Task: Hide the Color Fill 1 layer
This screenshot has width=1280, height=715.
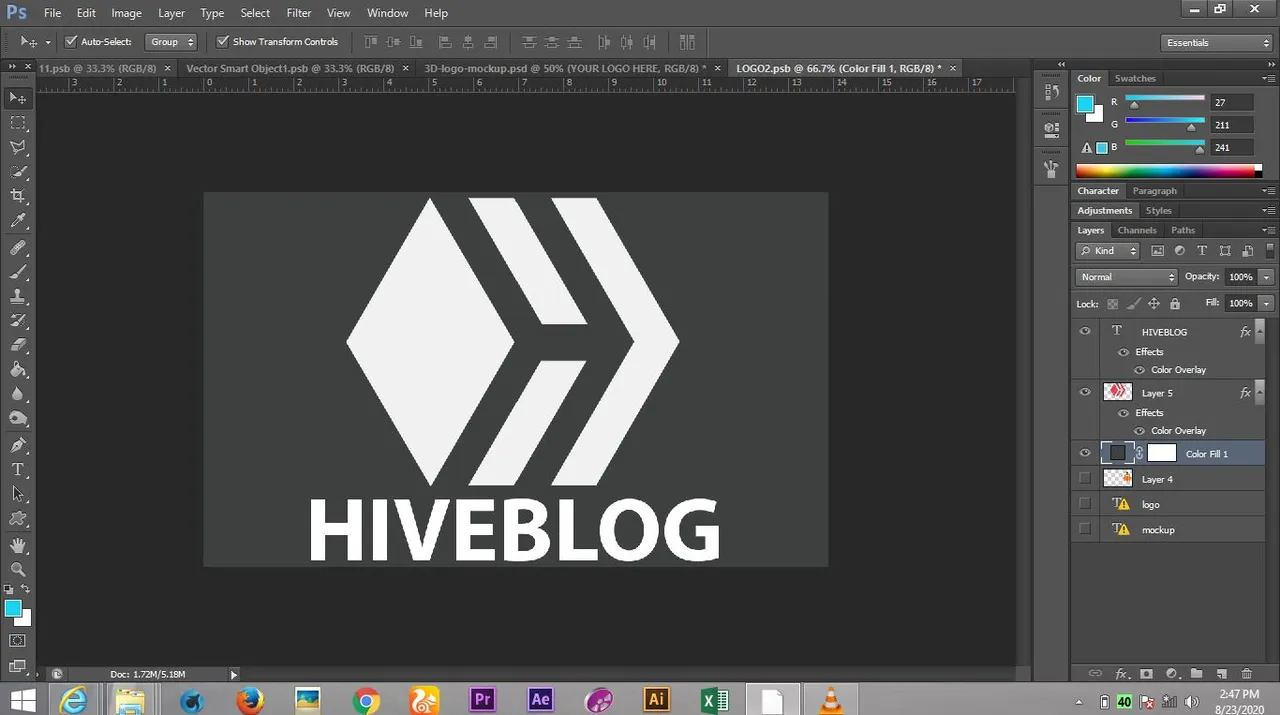Action: [1085, 453]
